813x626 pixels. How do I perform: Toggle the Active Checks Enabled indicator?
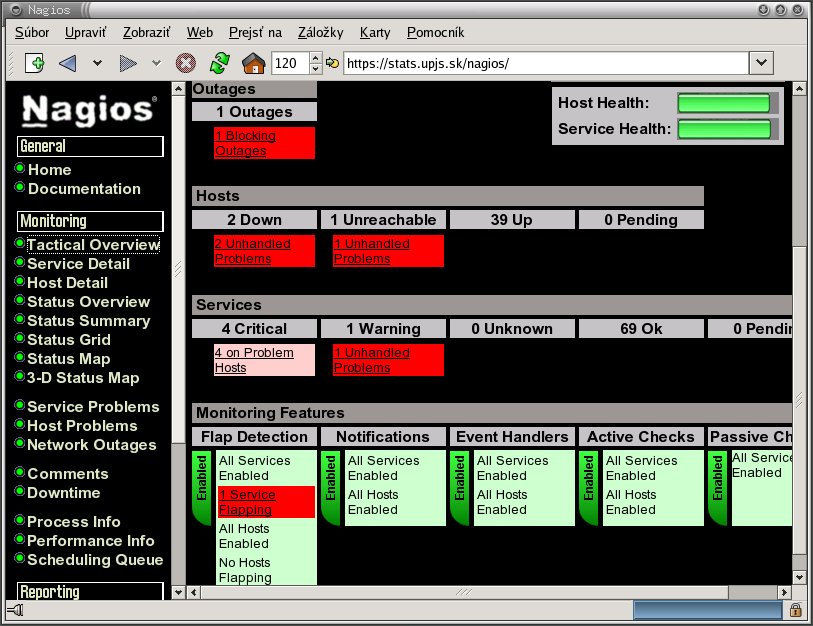click(589, 488)
